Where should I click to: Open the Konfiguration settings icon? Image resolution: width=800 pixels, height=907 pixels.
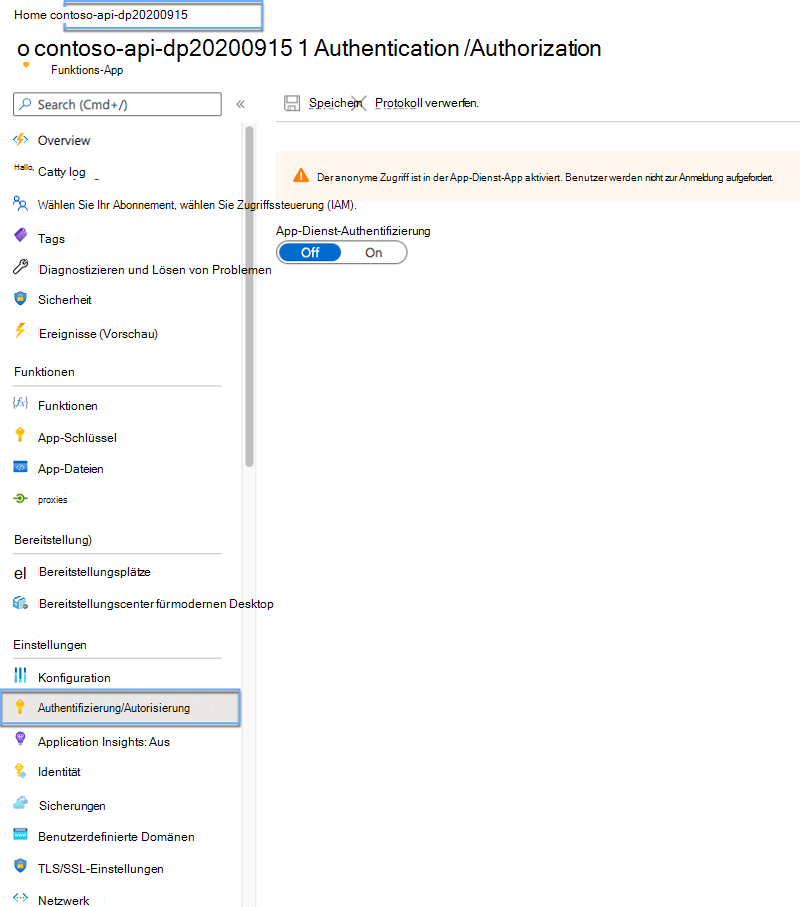click(x=23, y=677)
